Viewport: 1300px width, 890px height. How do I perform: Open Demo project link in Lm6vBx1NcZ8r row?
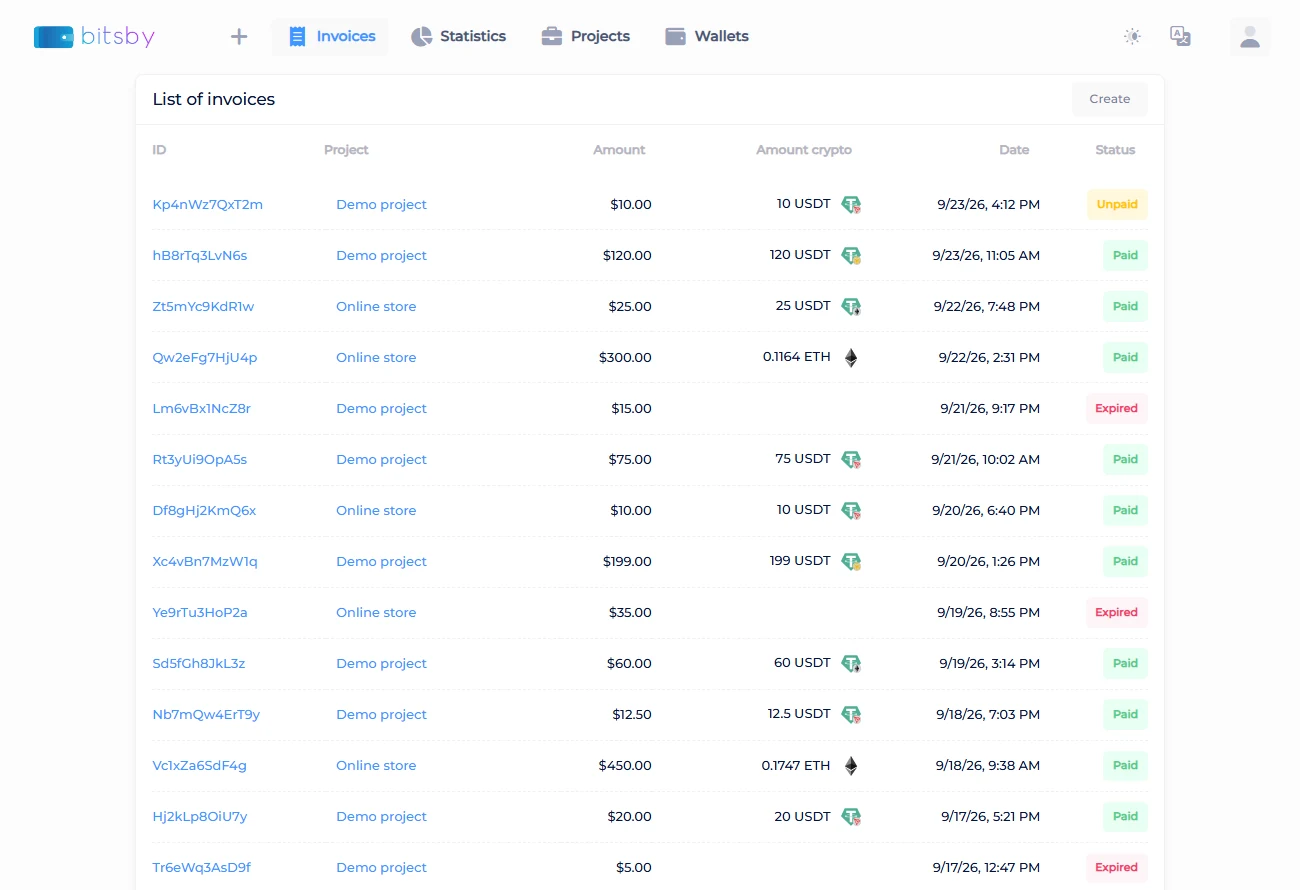(x=381, y=409)
